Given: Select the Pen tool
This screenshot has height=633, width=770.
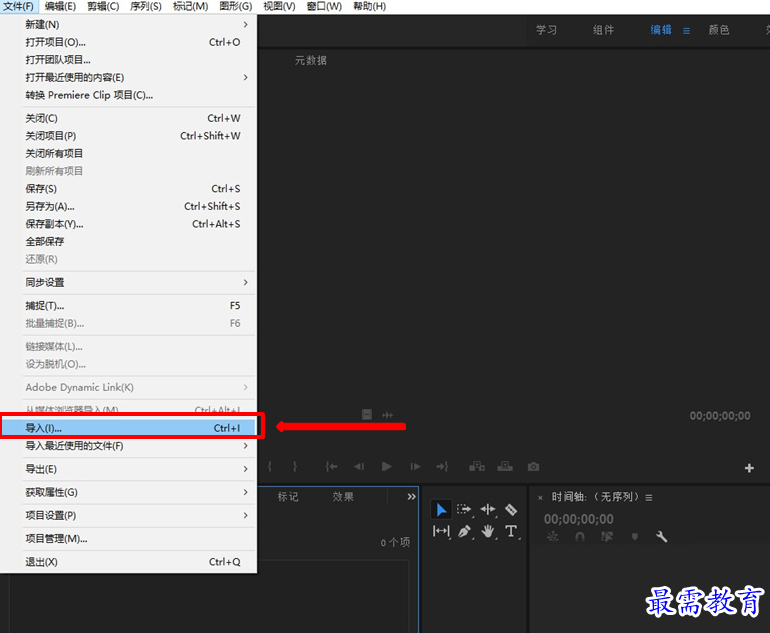Looking at the screenshot, I should [x=464, y=531].
